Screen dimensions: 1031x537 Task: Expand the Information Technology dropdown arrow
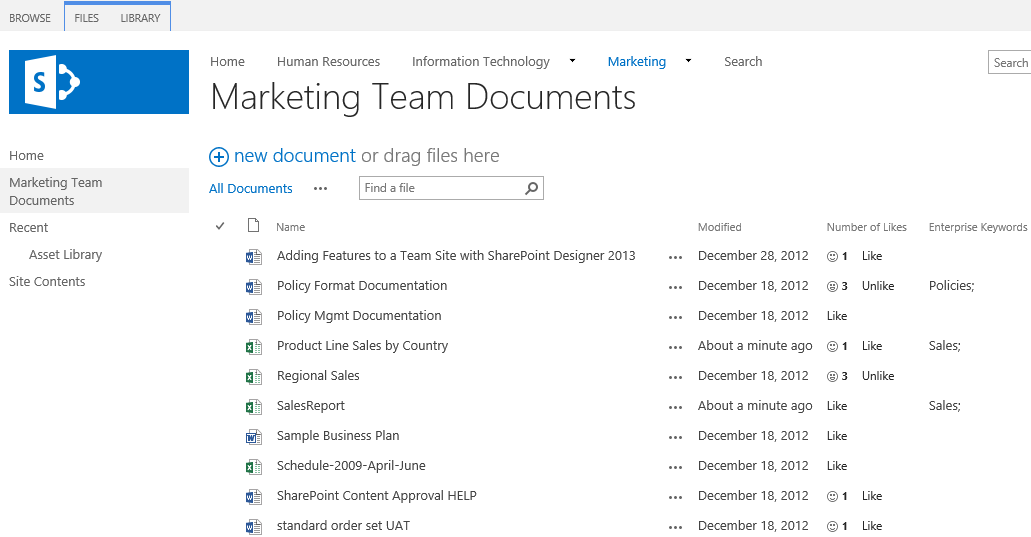click(x=572, y=61)
